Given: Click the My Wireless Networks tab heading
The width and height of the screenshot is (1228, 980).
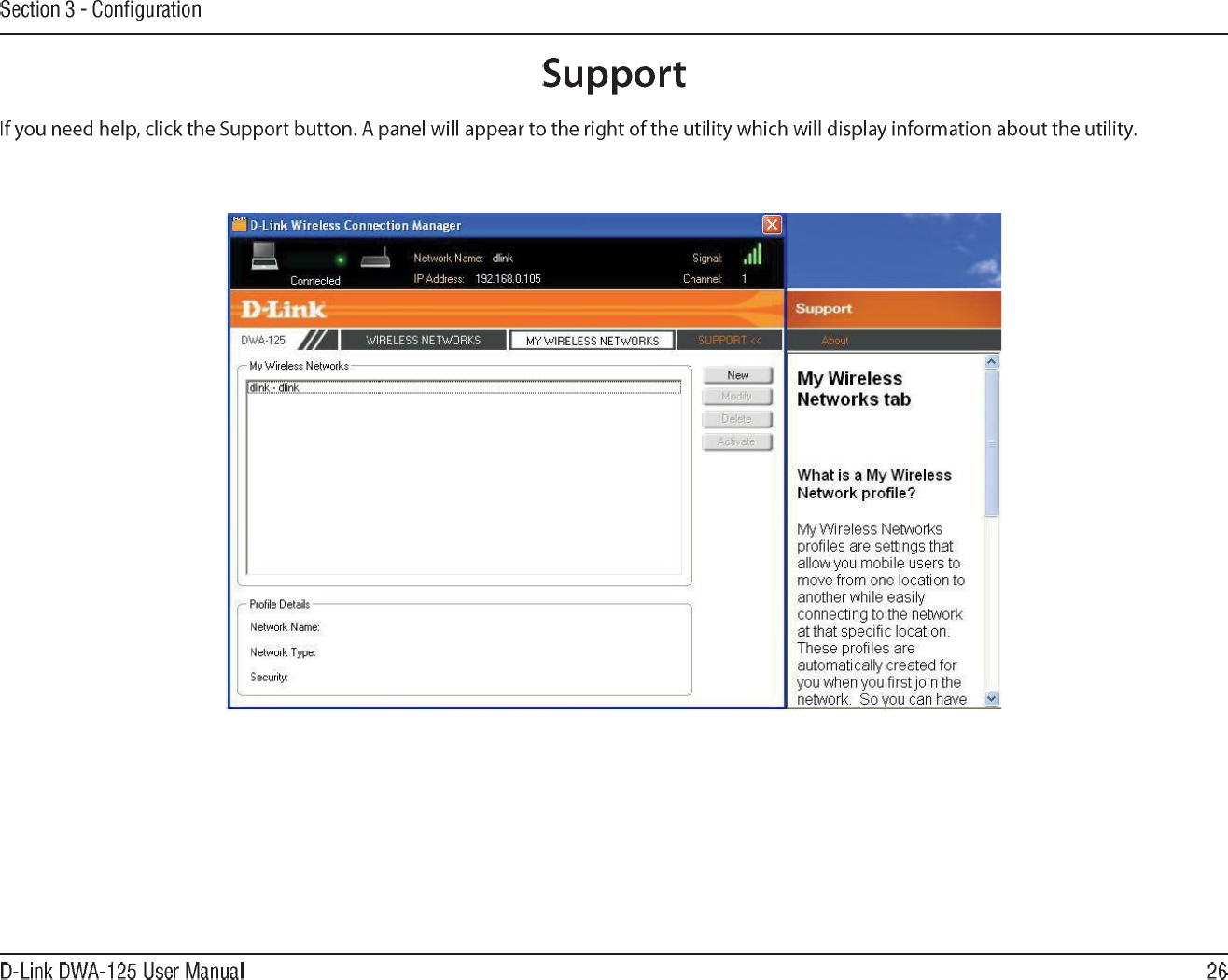Looking at the screenshot, I should pyautogui.click(x=854, y=389).
